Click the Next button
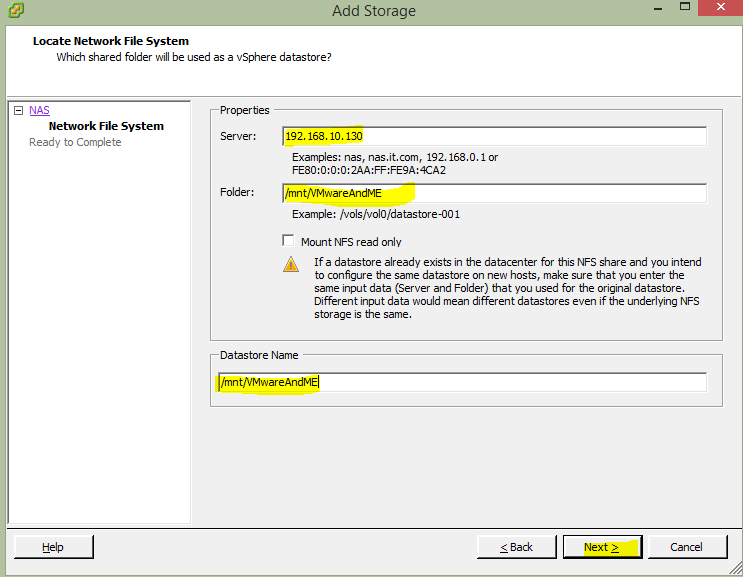This screenshot has height=577, width=743. coord(602,547)
